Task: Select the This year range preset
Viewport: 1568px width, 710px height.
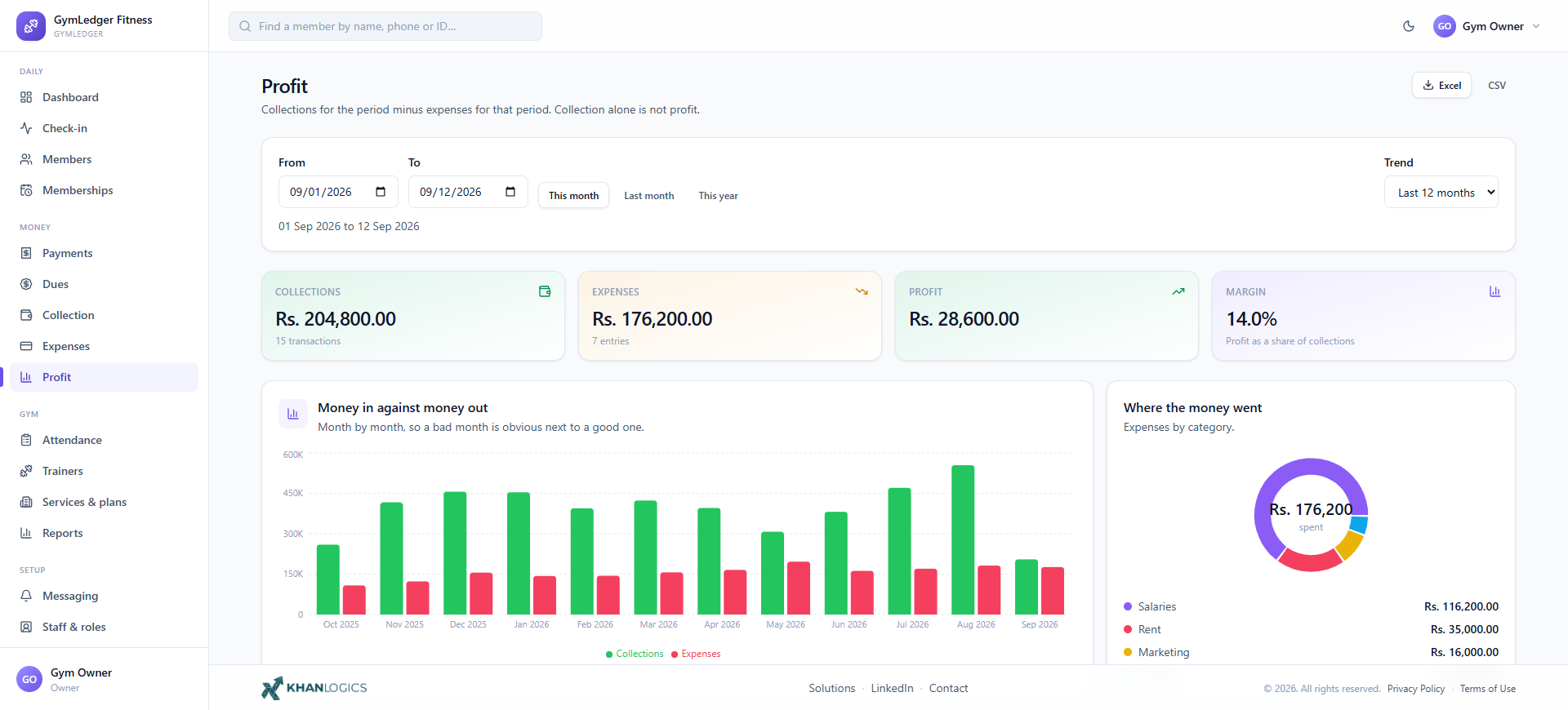Action: tap(719, 196)
